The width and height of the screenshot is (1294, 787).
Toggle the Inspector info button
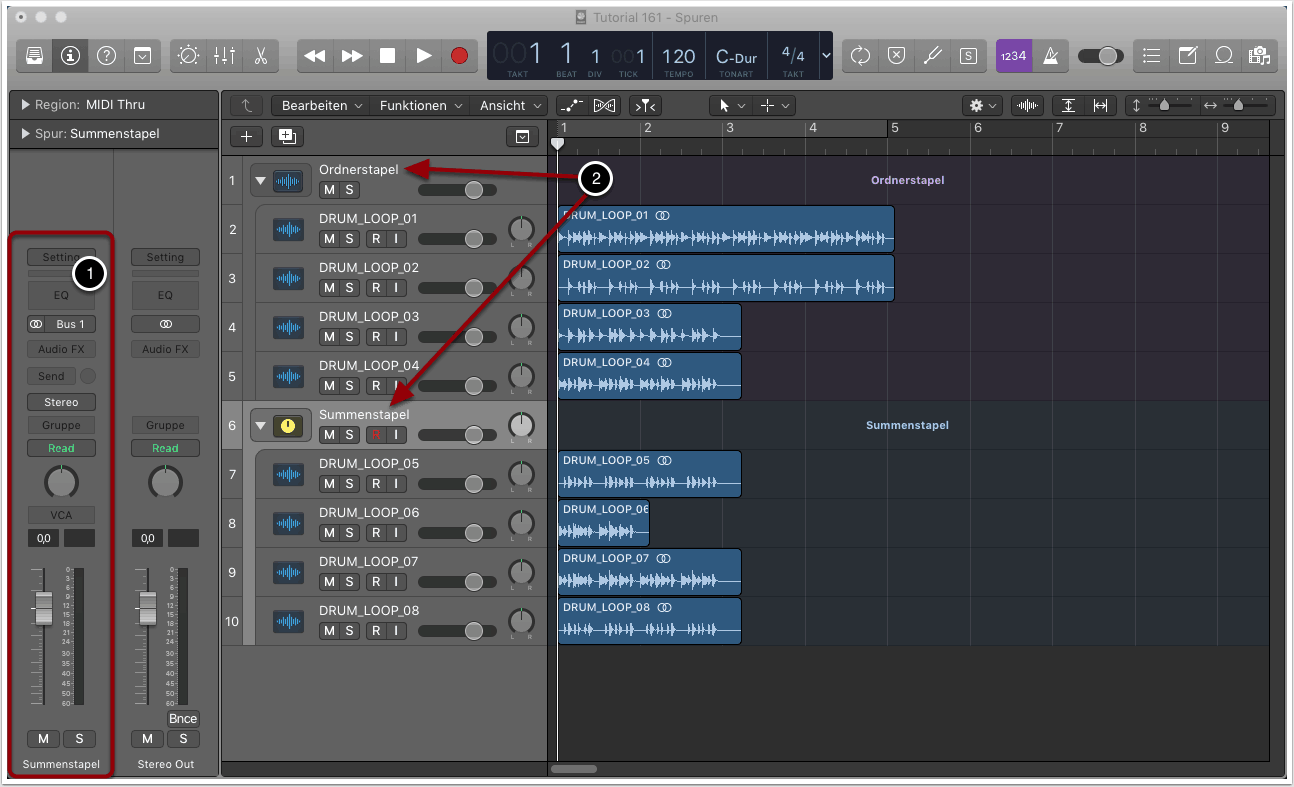click(70, 56)
